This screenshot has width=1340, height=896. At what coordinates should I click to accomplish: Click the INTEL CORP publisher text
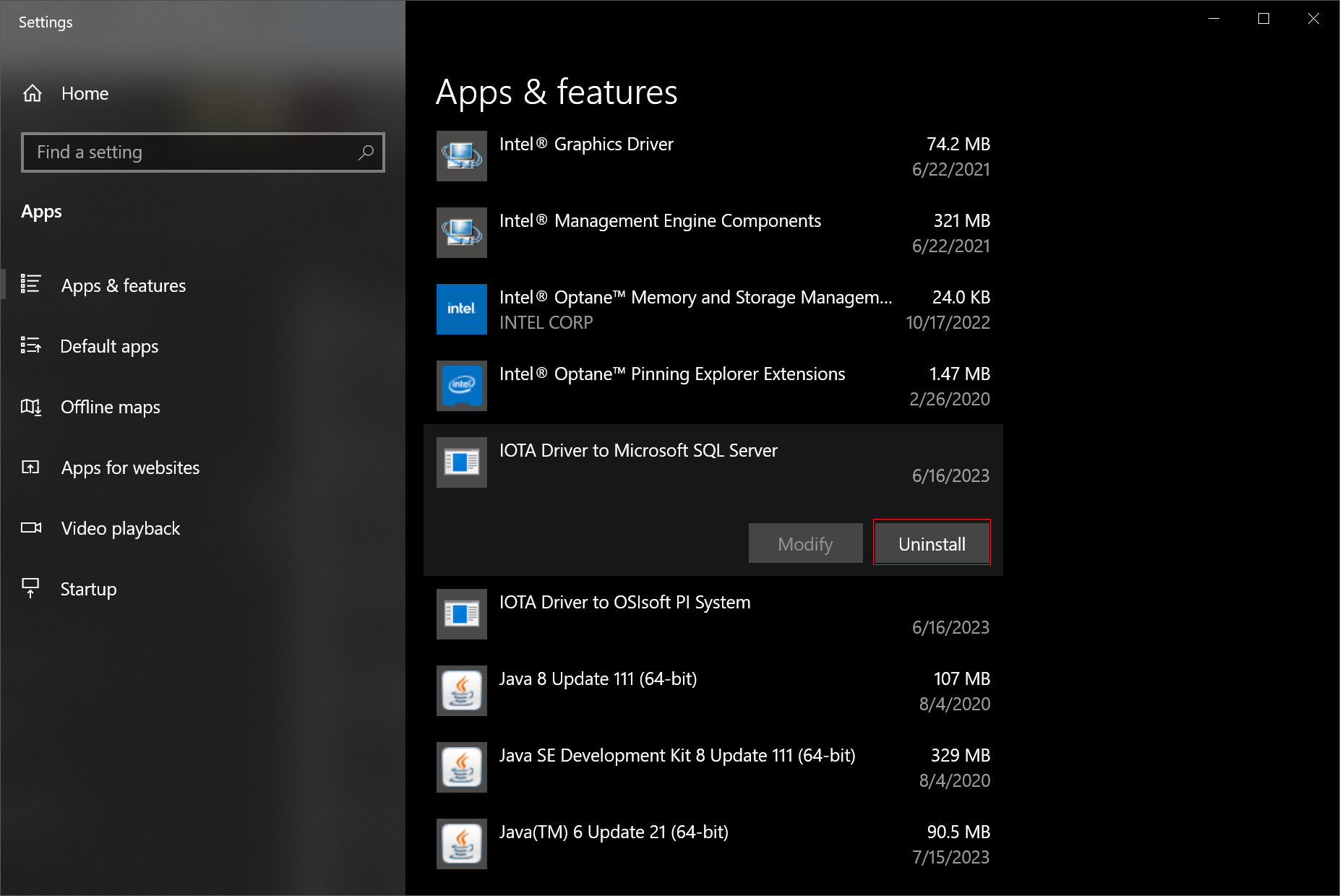coord(546,322)
